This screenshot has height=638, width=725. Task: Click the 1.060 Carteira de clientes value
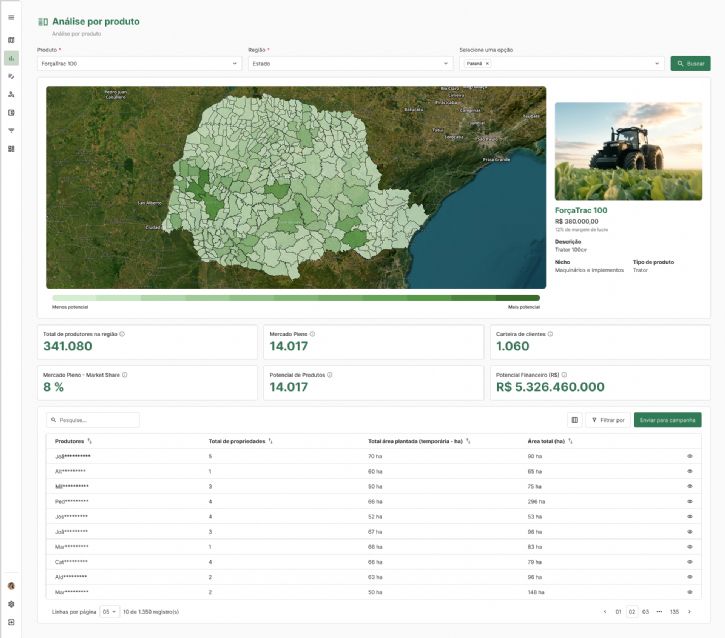(x=512, y=346)
